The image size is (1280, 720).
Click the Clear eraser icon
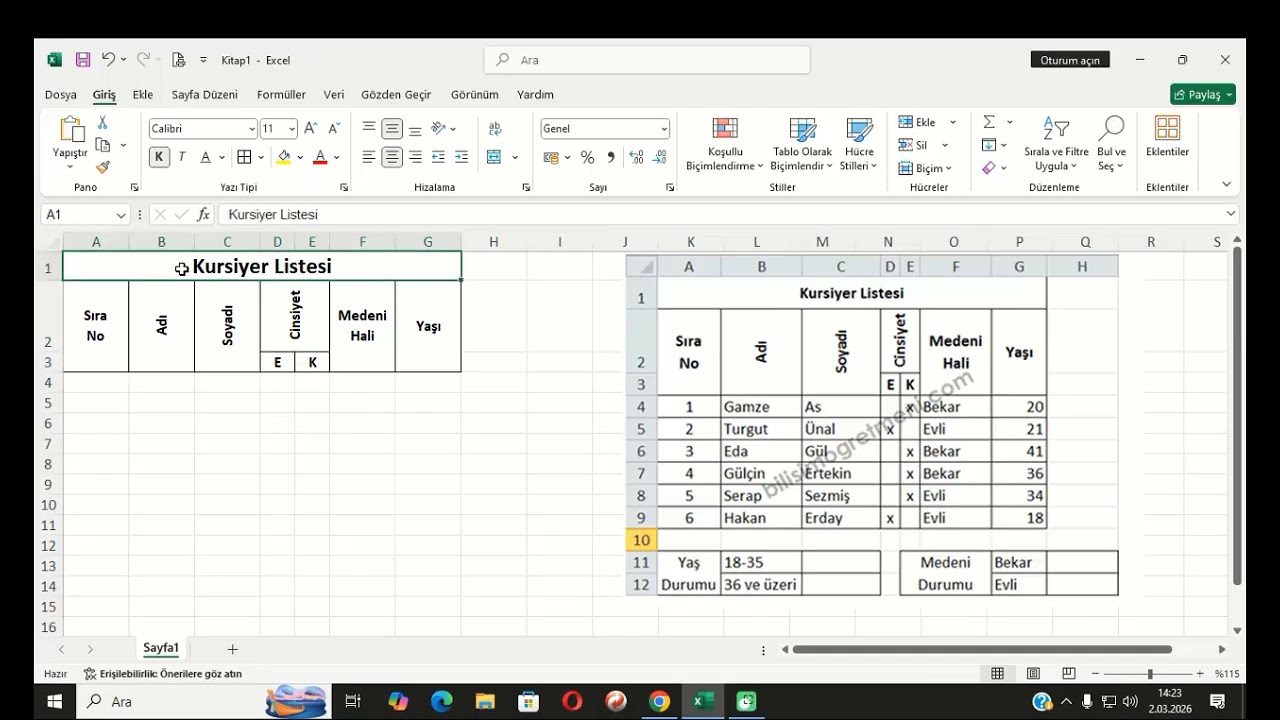point(989,168)
